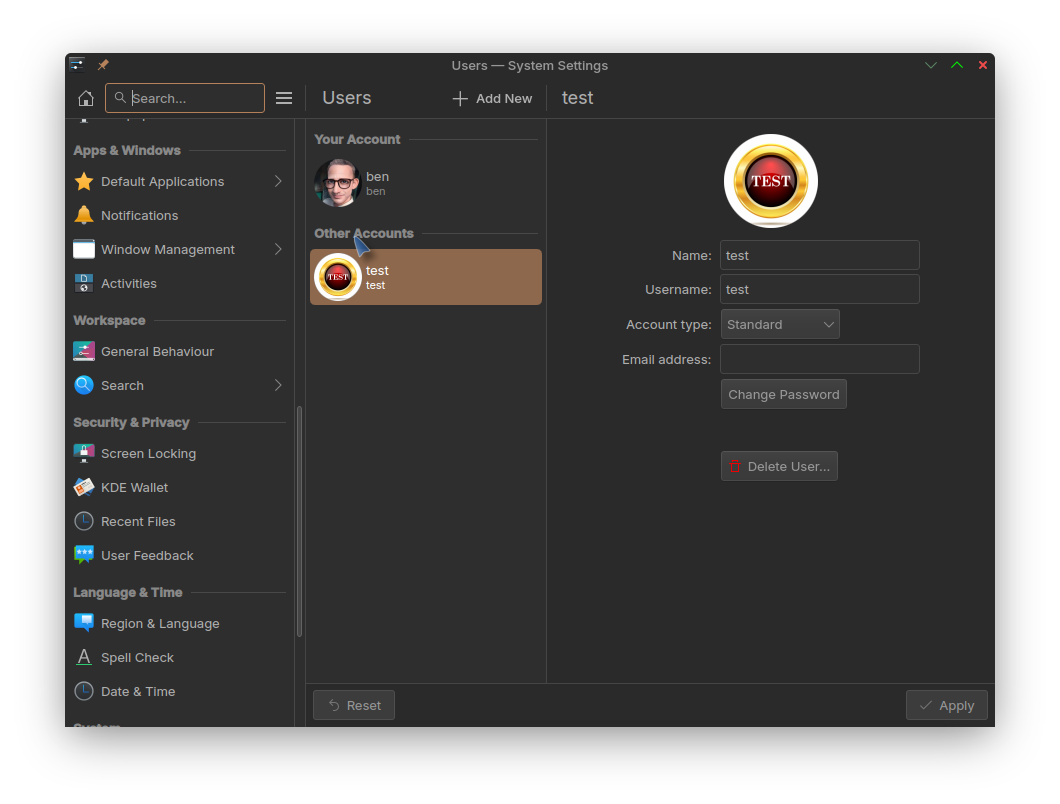Screen dimensions: 1060x804
Task: Click into the Email address field
Action: click(819, 359)
